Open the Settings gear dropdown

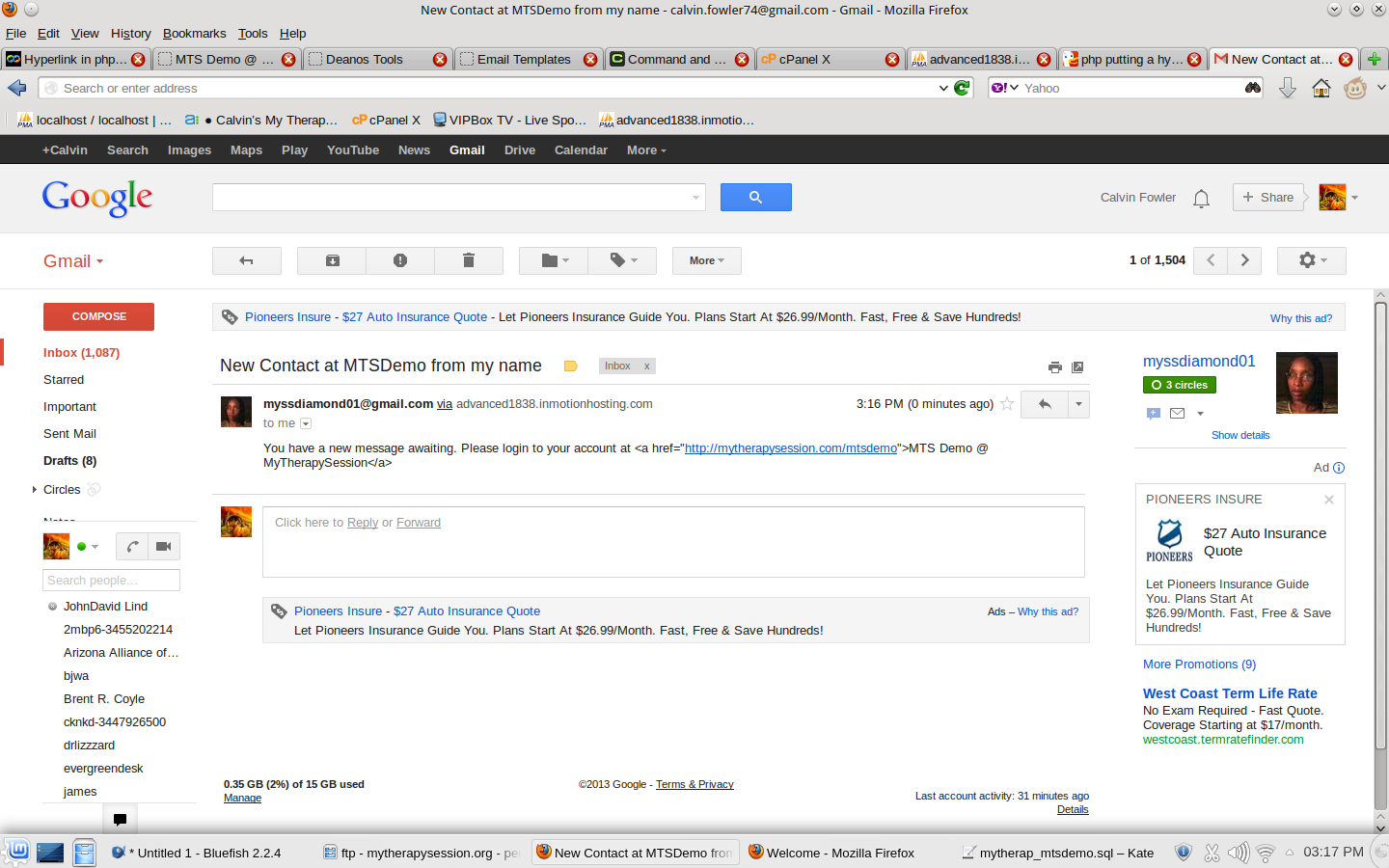click(1312, 260)
